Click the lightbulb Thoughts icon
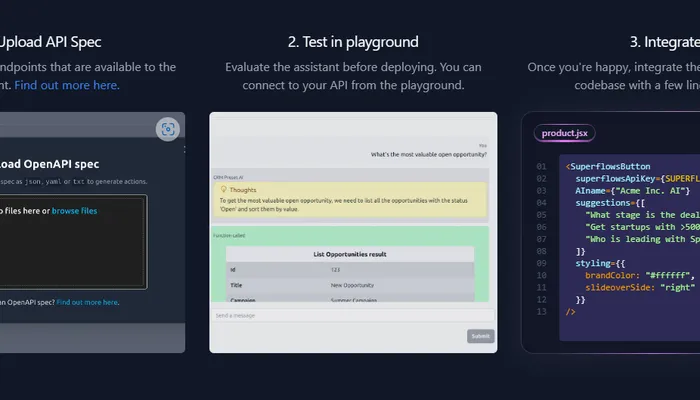Image resolution: width=700 pixels, height=400 pixels. pos(222,188)
